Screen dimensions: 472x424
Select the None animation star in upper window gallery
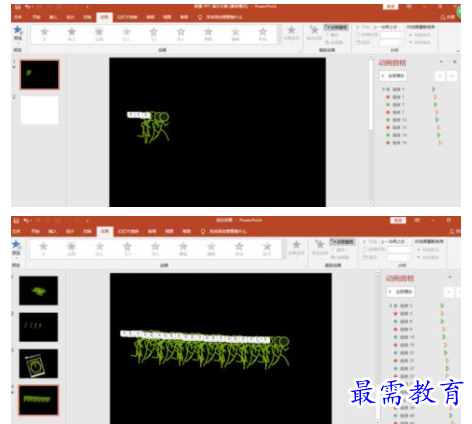point(44,34)
